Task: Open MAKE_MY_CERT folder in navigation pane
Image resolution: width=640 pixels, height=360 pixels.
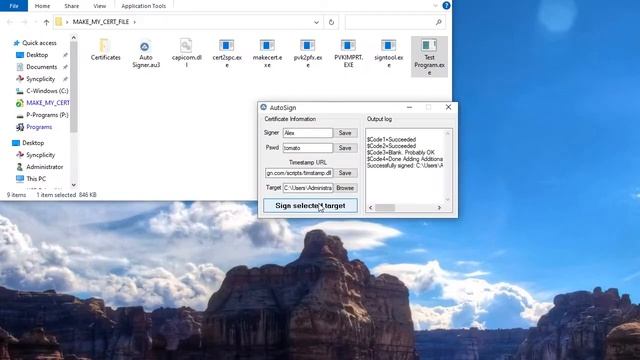Action: (x=47, y=103)
